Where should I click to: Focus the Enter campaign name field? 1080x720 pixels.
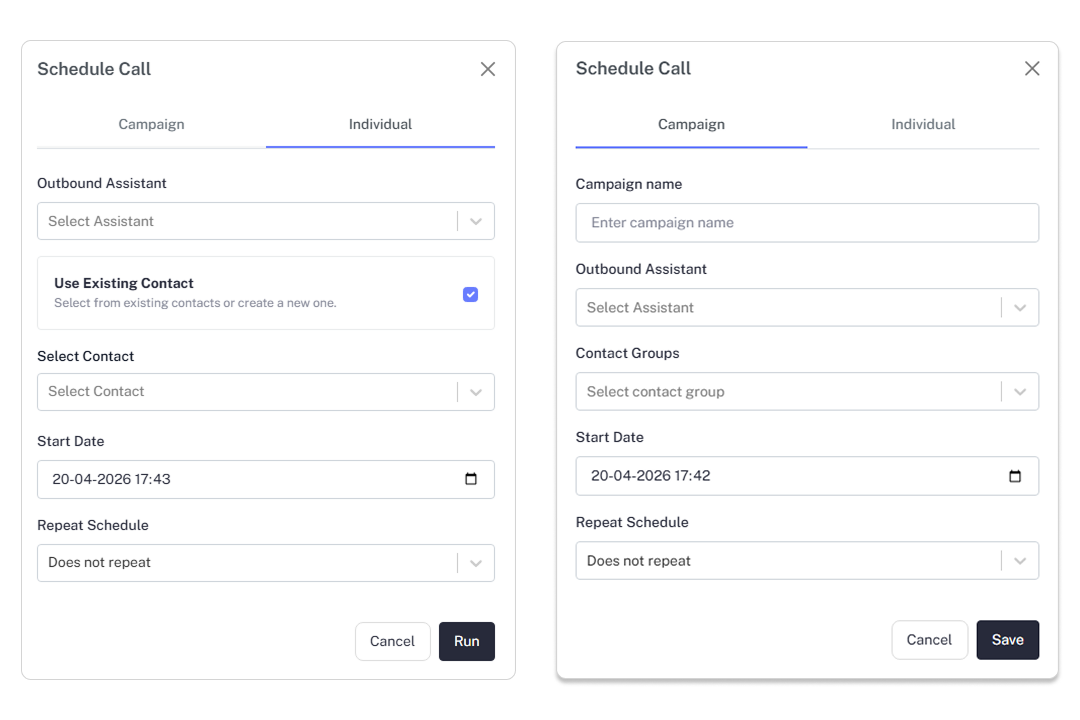pyautogui.click(x=806, y=223)
